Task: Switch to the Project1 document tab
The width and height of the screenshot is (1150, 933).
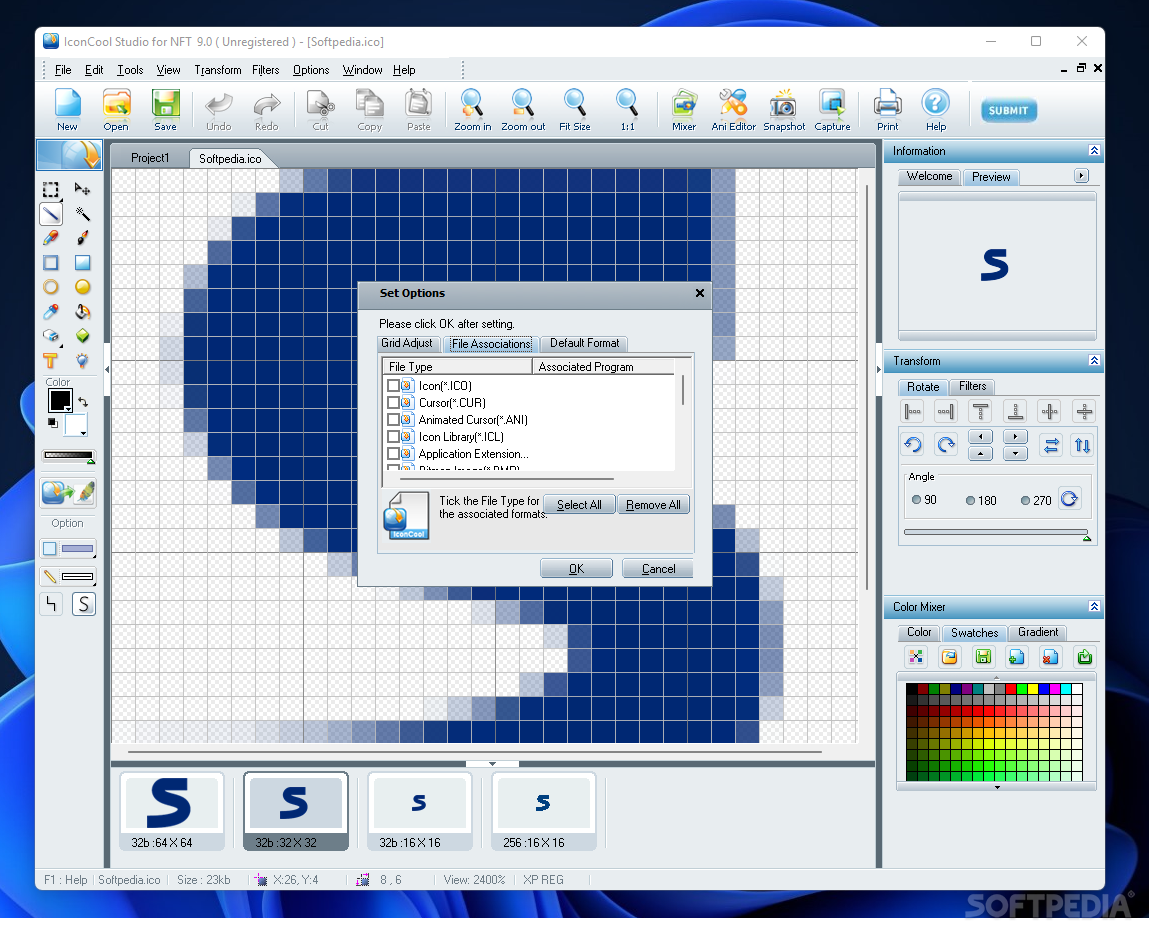Action: click(x=150, y=158)
